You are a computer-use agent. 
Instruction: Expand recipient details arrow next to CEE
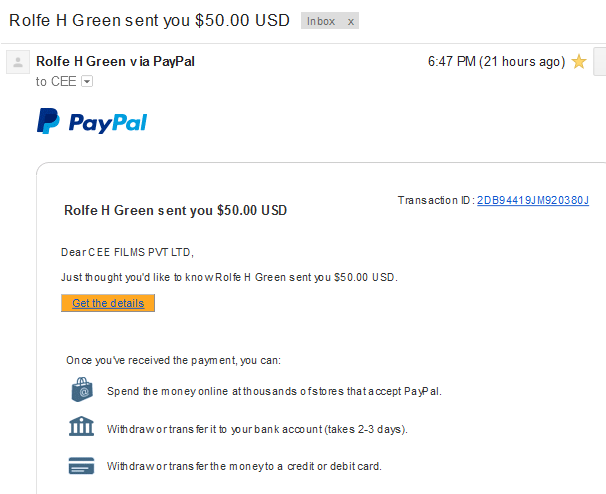(87, 82)
